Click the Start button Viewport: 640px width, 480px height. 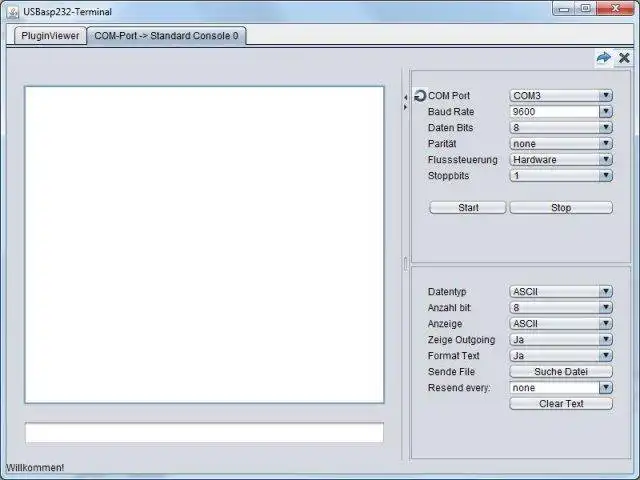click(x=468, y=207)
